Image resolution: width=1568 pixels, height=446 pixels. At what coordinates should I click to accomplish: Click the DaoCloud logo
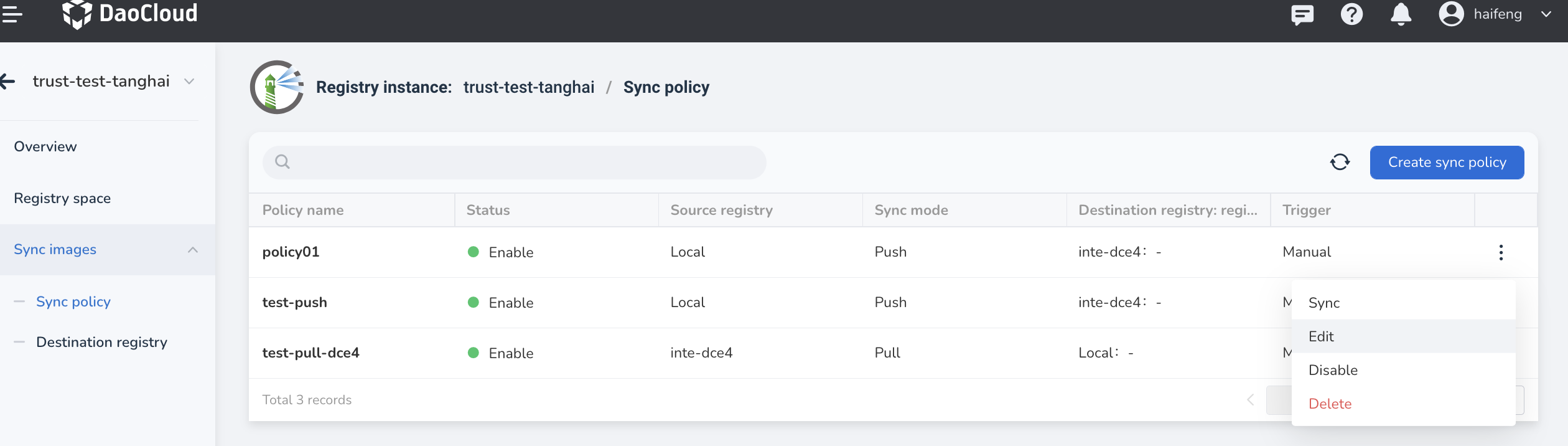tap(130, 14)
